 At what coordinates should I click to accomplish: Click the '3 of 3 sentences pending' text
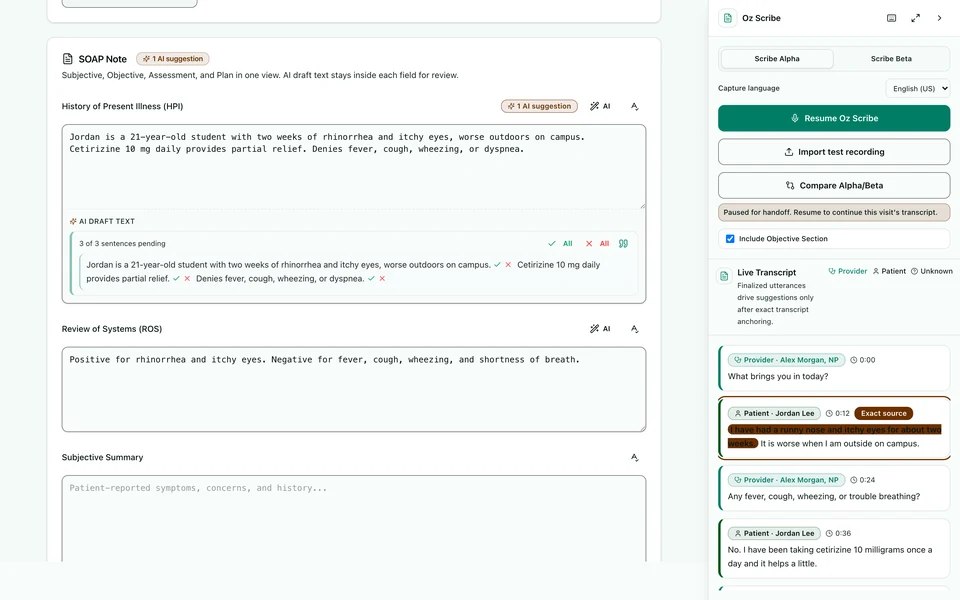(122, 244)
